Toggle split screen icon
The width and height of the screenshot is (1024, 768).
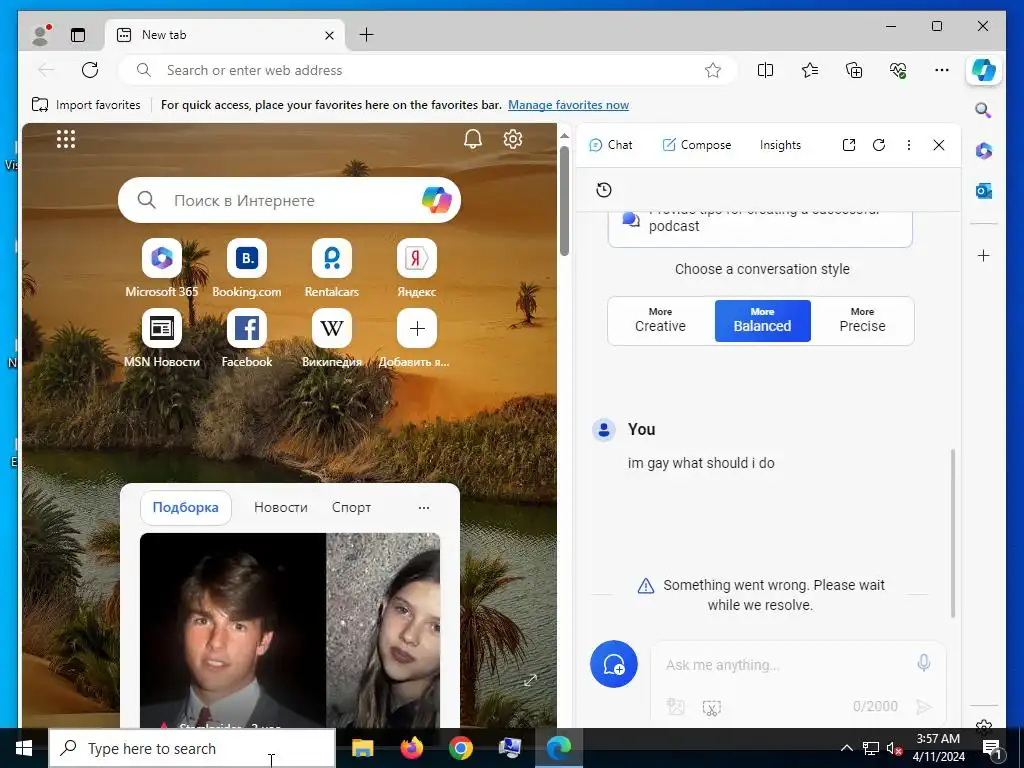coord(765,70)
